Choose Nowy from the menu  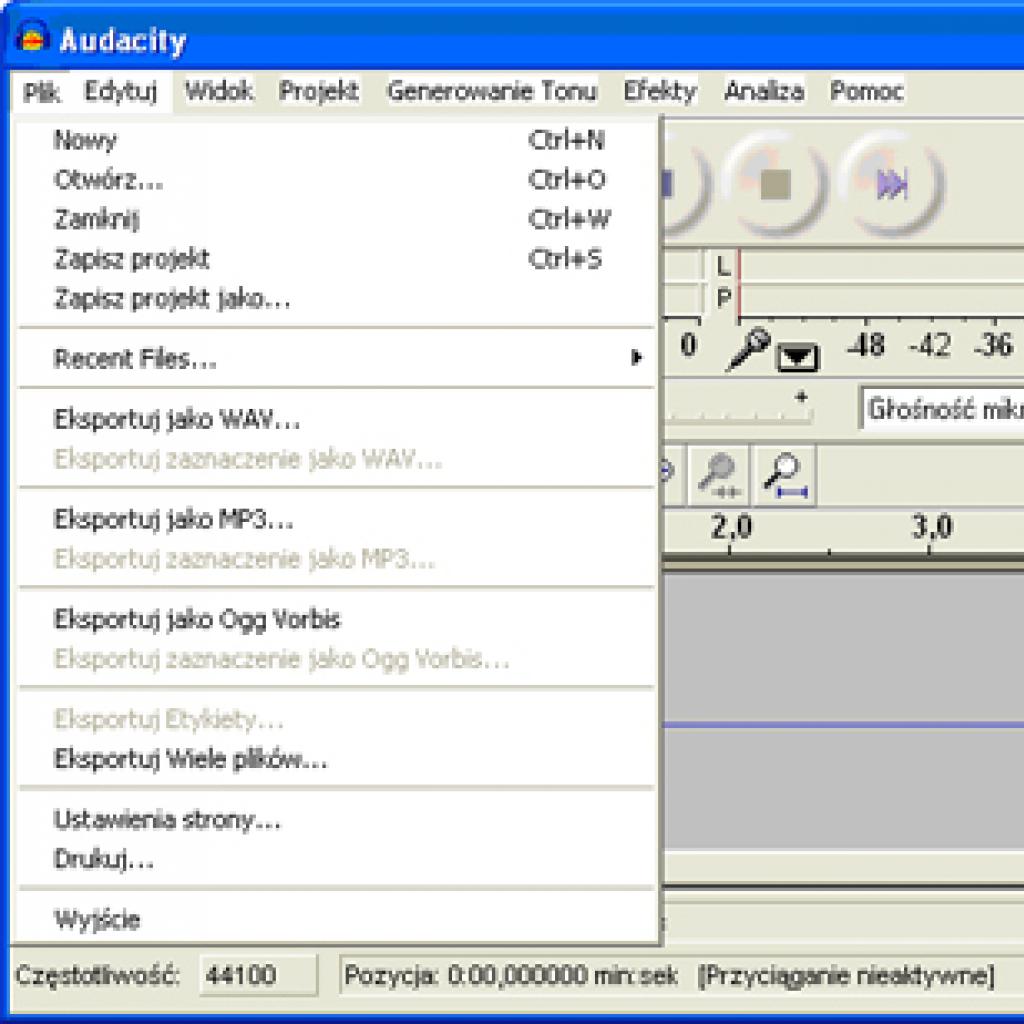pos(336,140)
